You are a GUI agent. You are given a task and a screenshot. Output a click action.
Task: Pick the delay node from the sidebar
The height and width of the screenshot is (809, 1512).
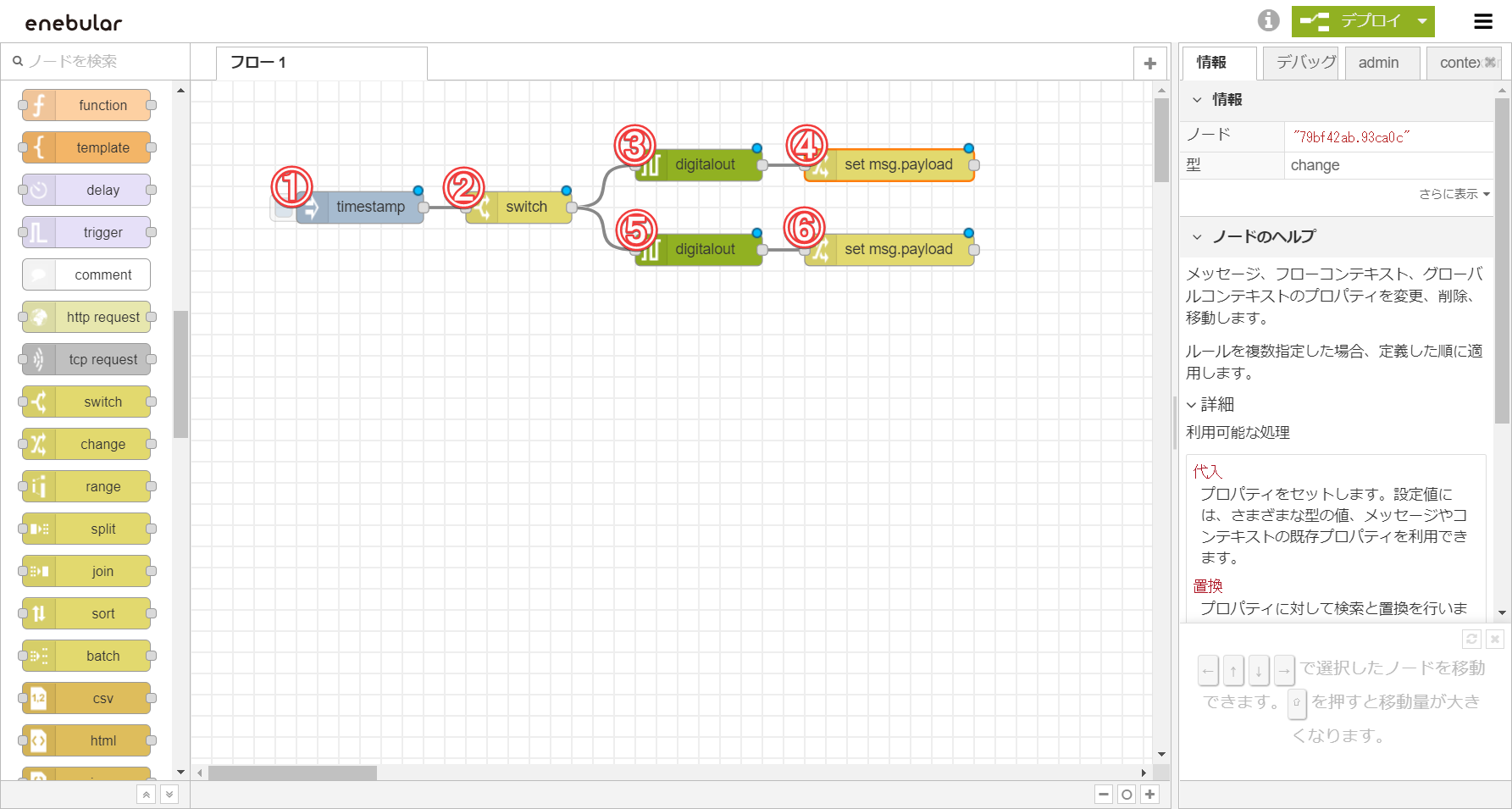tap(86, 190)
